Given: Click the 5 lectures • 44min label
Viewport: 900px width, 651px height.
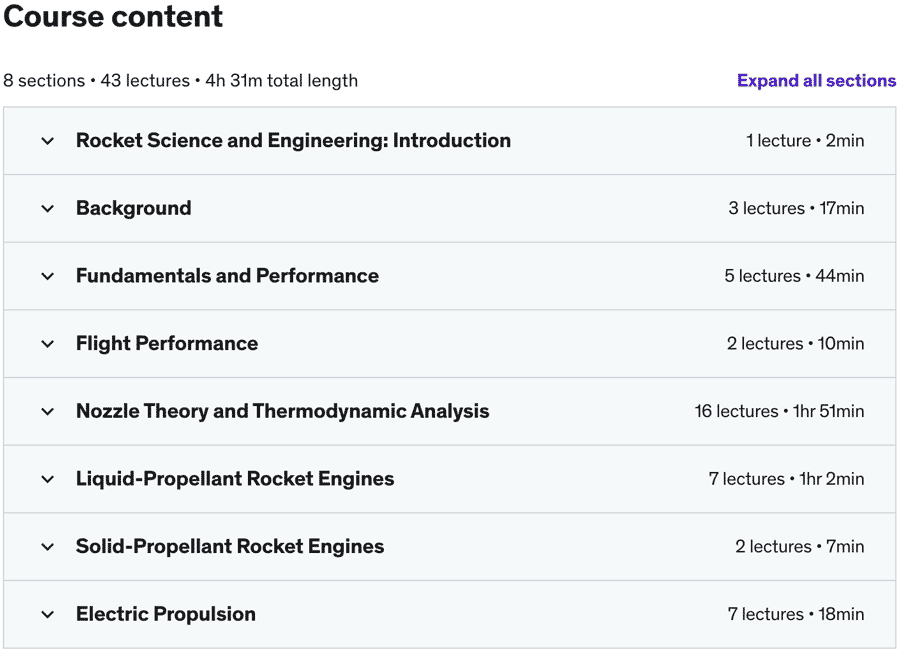Looking at the screenshot, I should pyautogui.click(x=794, y=276).
